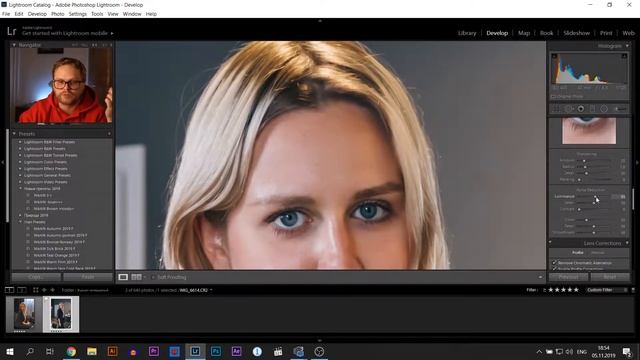Collapse the Presets panel
This screenshot has width=640, height=360.
[x=14, y=133]
